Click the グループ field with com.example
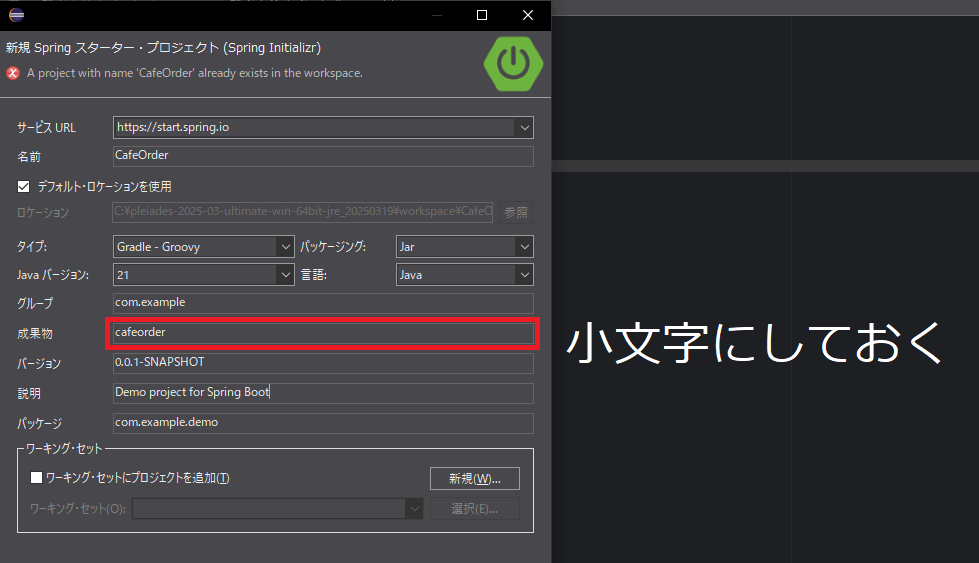The height and width of the screenshot is (563, 979). 323,302
